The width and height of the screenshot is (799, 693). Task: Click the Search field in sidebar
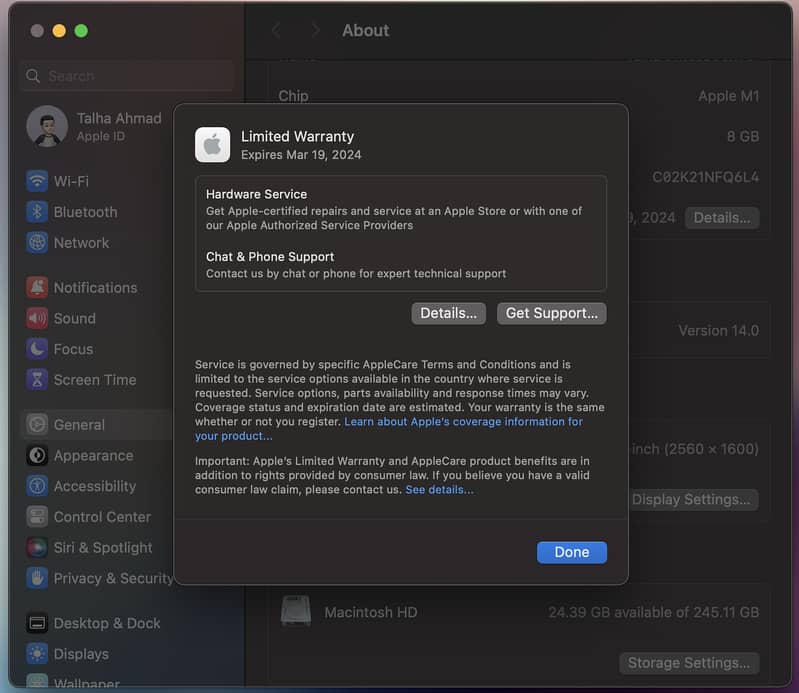click(126, 76)
